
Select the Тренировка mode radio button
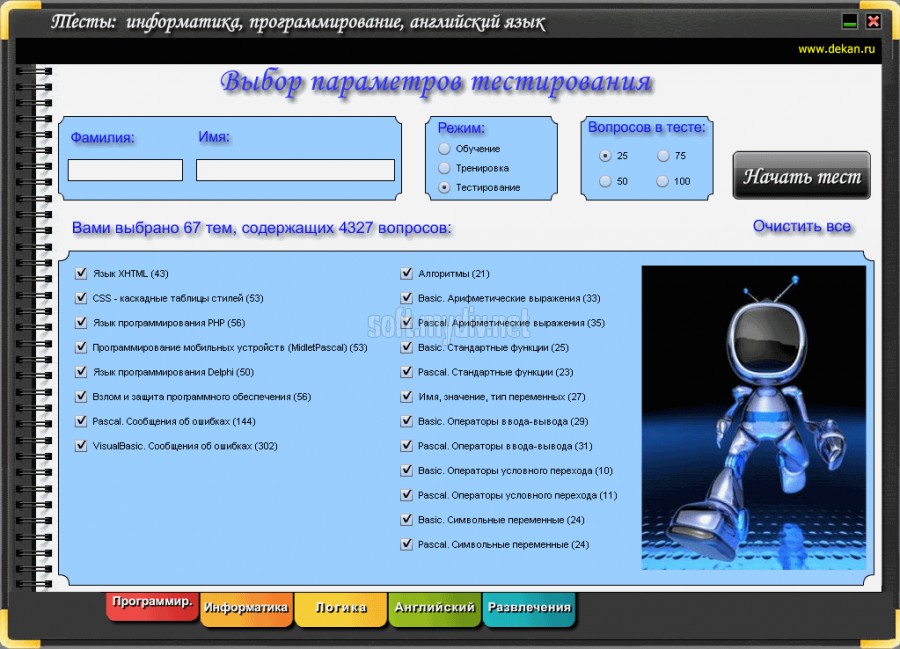point(444,168)
